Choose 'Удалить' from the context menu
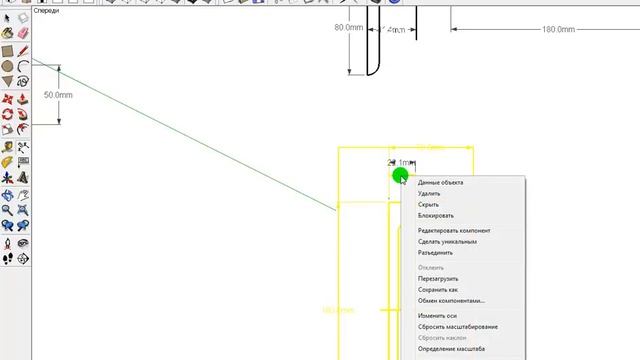 [x=429, y=193]
